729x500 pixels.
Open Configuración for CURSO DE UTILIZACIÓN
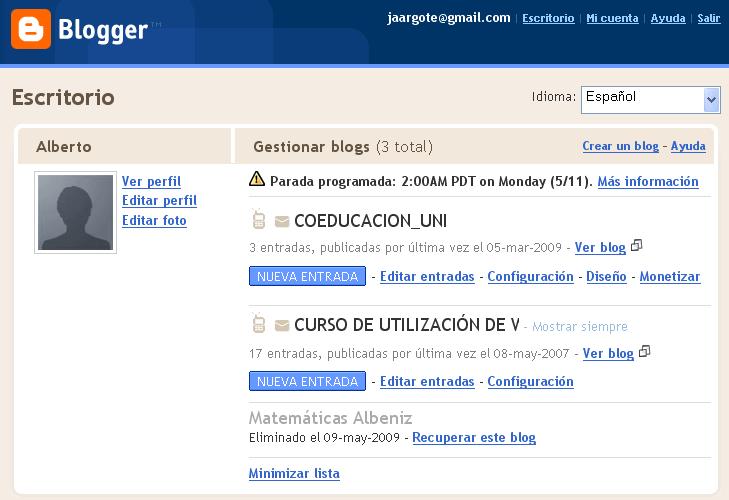click(530, 381)
